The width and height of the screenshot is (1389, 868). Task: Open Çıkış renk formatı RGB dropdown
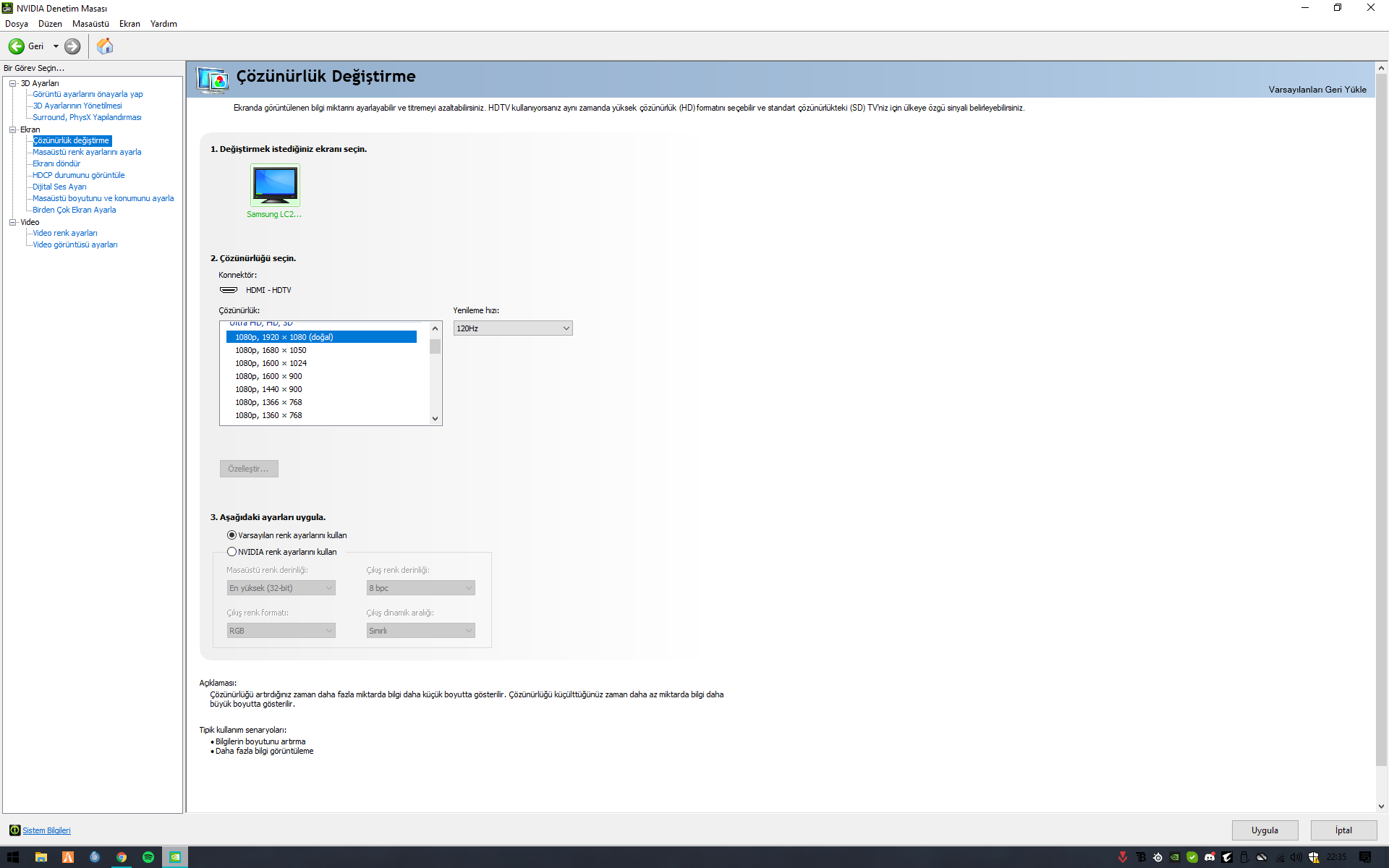[x=281, y=631]
